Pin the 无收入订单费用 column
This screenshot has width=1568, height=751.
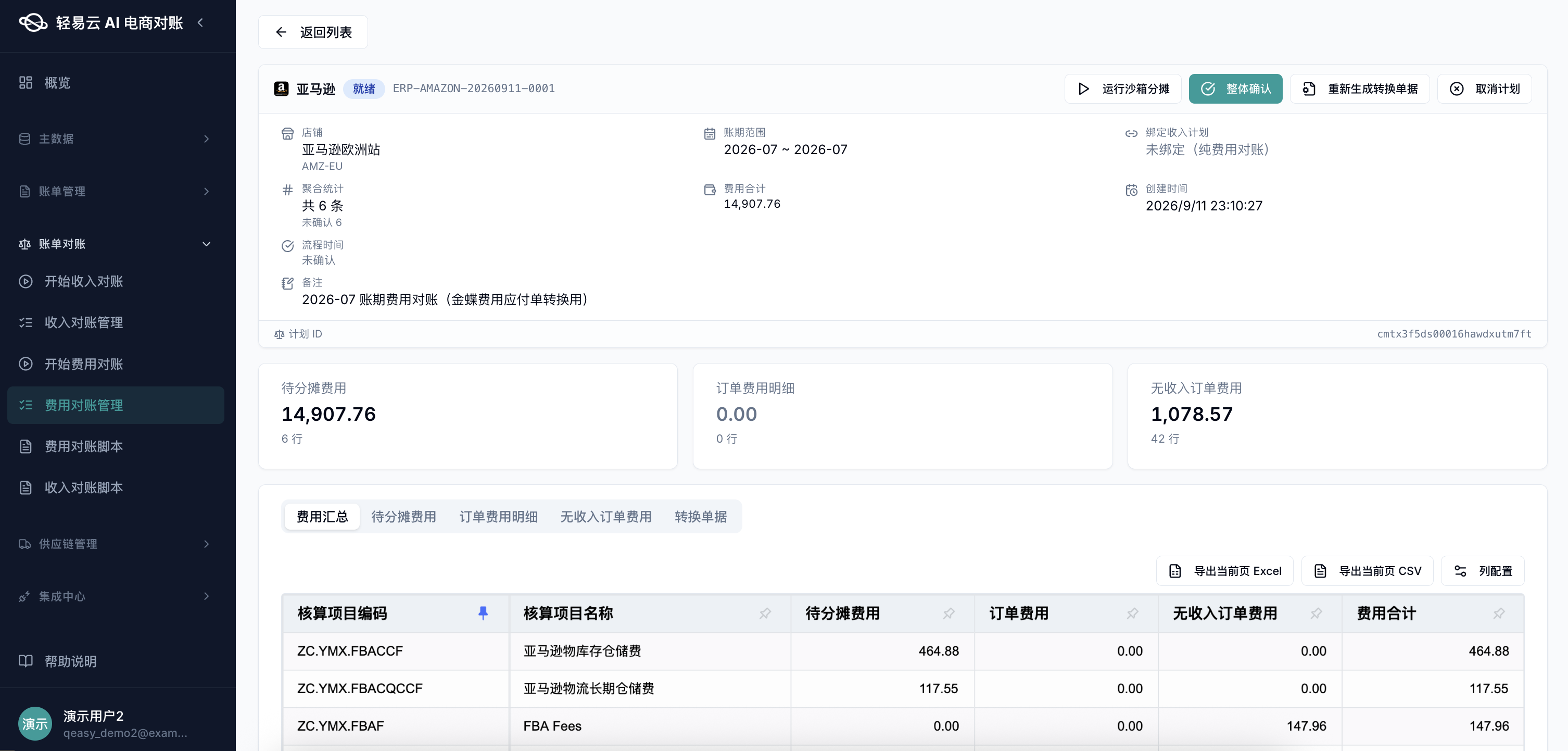pos(1316,614)
